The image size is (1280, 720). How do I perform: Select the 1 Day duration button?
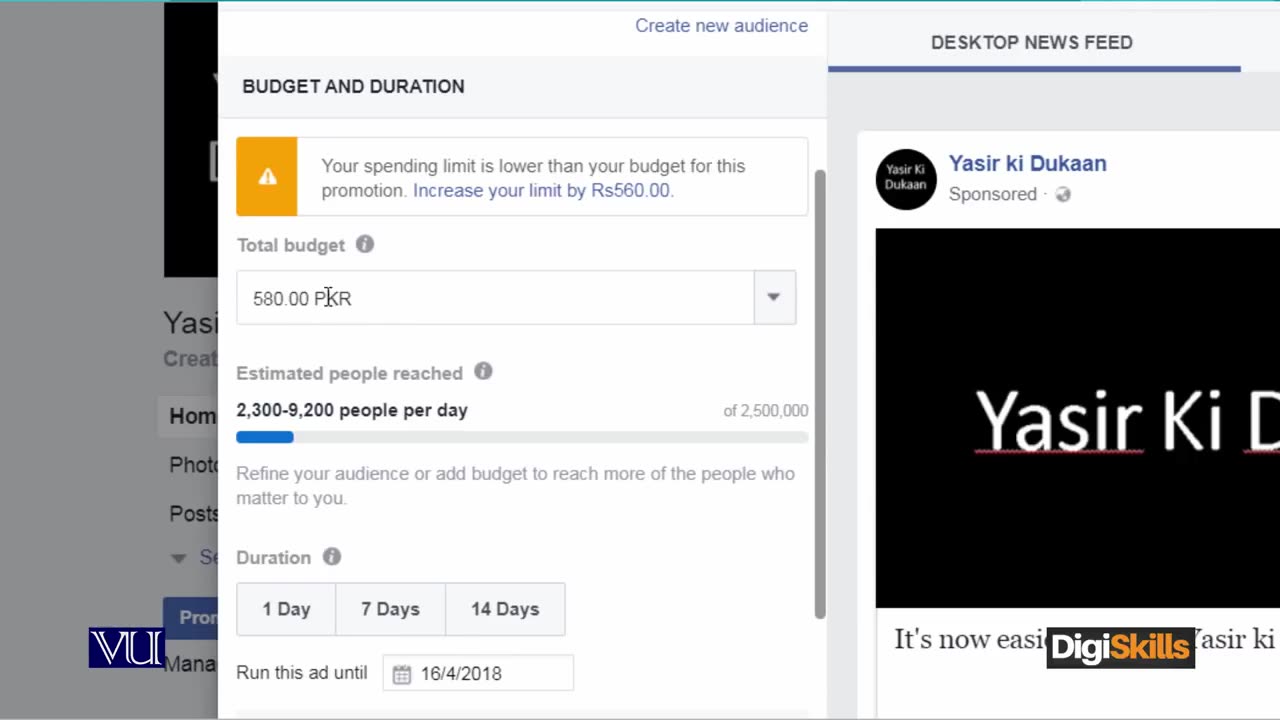pyautogui.click(x=286, y=609)
